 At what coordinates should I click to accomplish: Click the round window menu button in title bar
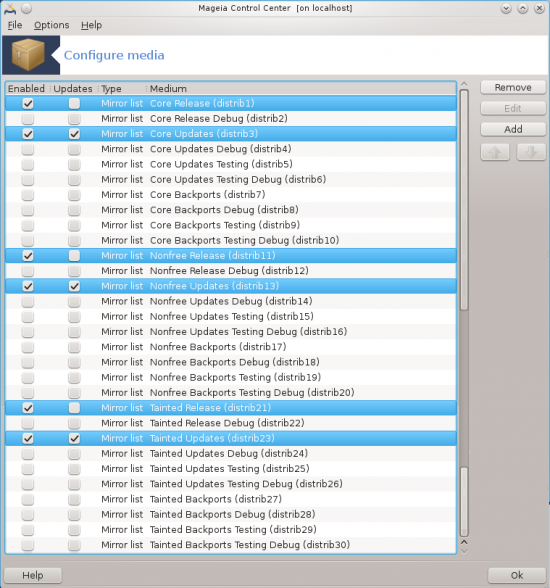[26, 8]
